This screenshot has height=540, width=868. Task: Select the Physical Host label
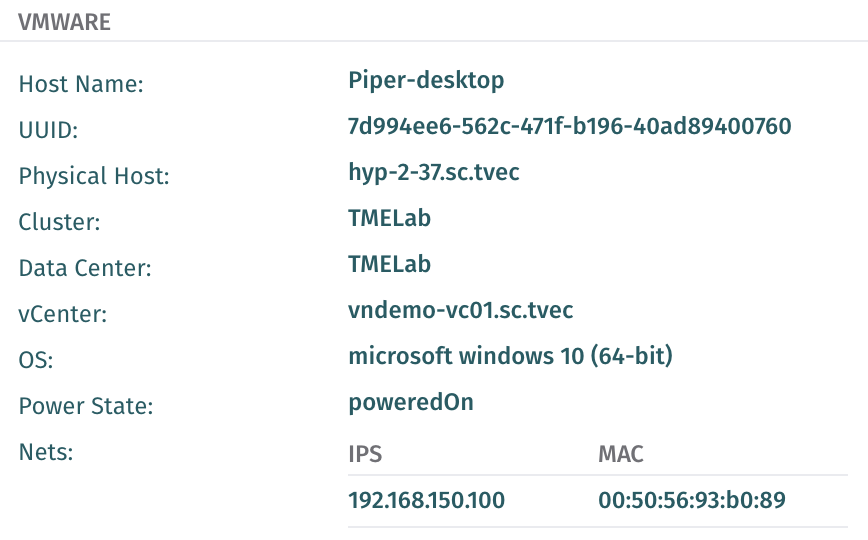pos(94,176)
